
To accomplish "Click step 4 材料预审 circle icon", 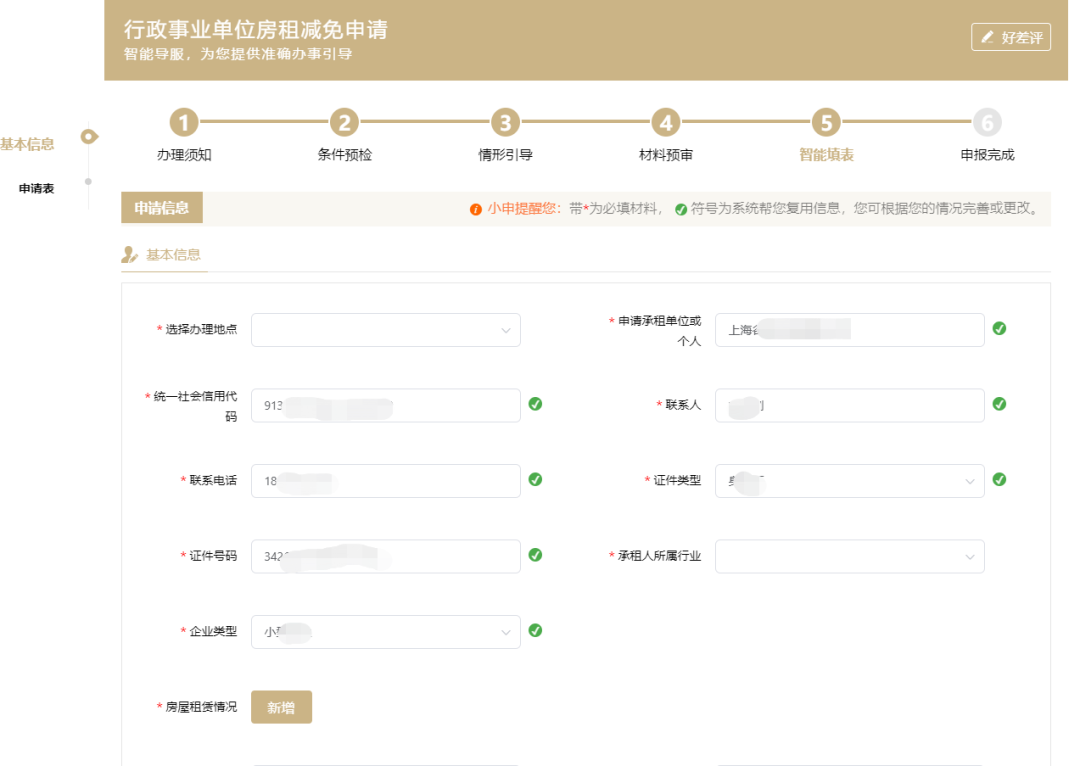I will pos(665,123).
